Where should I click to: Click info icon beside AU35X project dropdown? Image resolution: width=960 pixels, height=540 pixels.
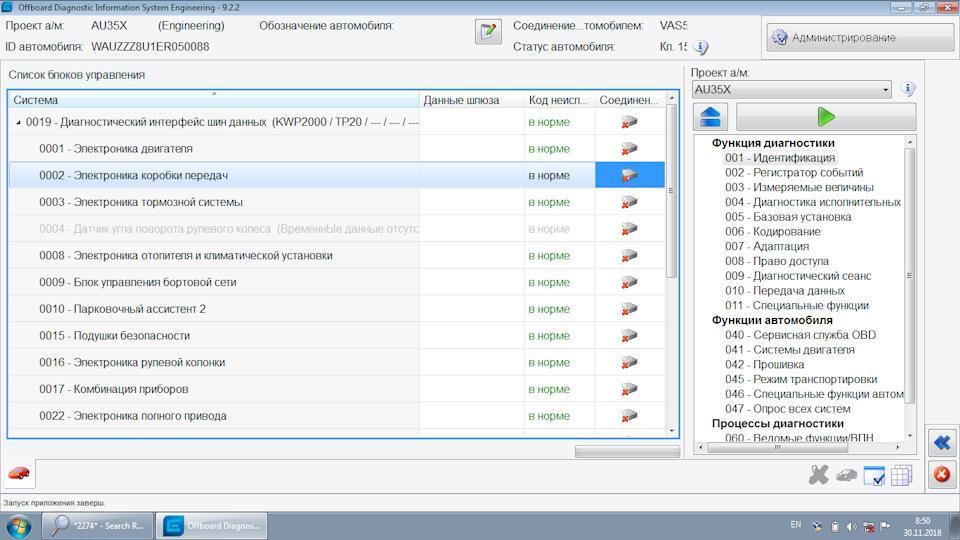coord(907,89)
